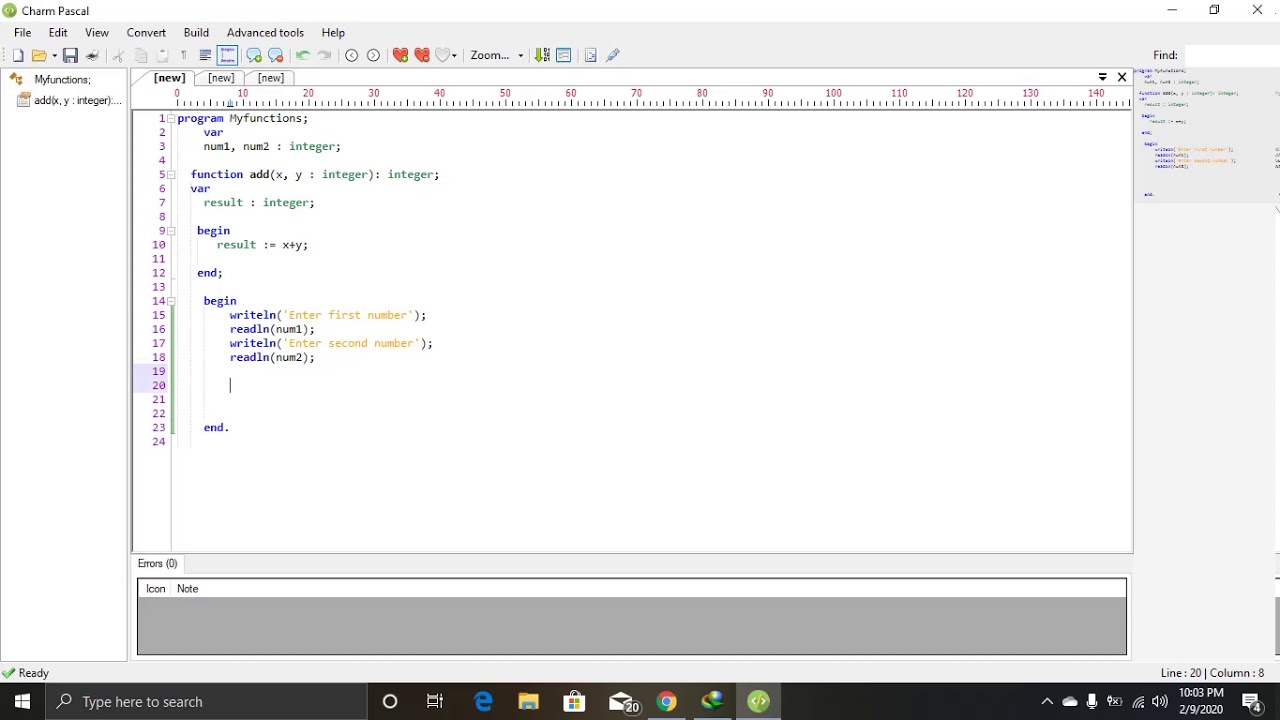
Task: Open the tab list dropdown arrow
Action: click(x=1103, y=77)
